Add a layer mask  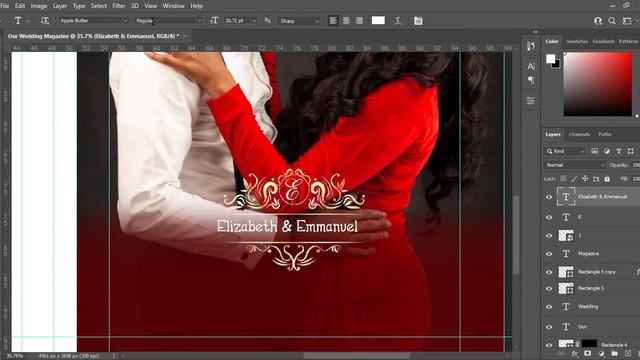(x=587, y=353)
